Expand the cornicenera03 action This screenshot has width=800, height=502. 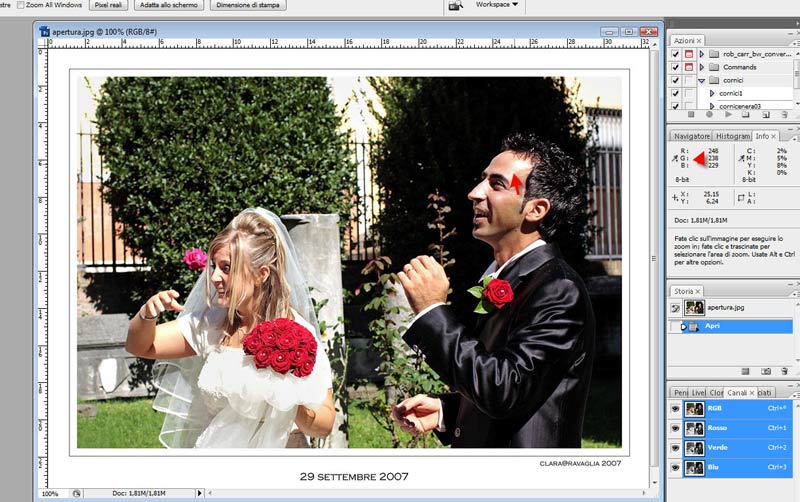point(712,106)
